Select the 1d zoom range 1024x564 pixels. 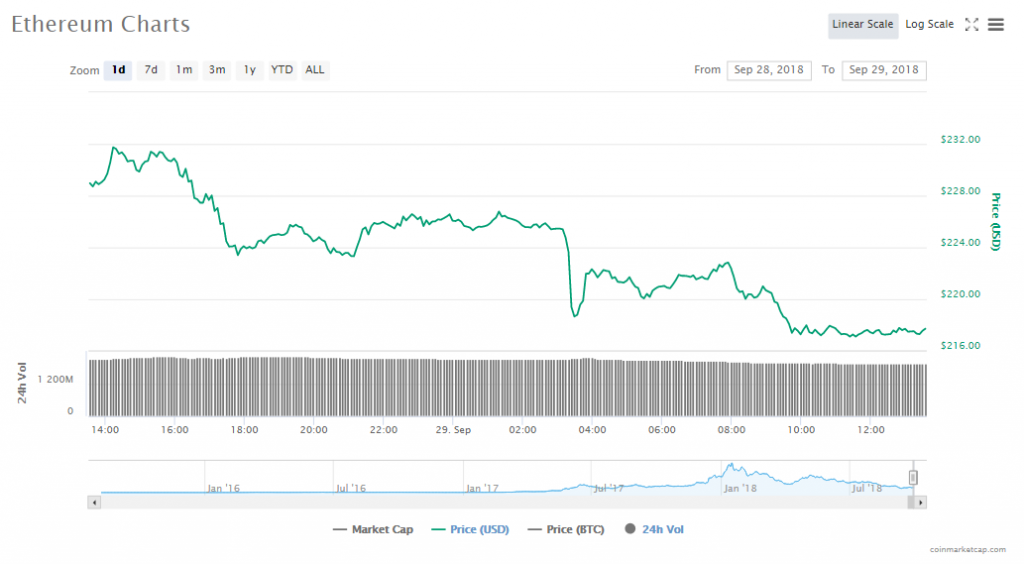point(118,70)
